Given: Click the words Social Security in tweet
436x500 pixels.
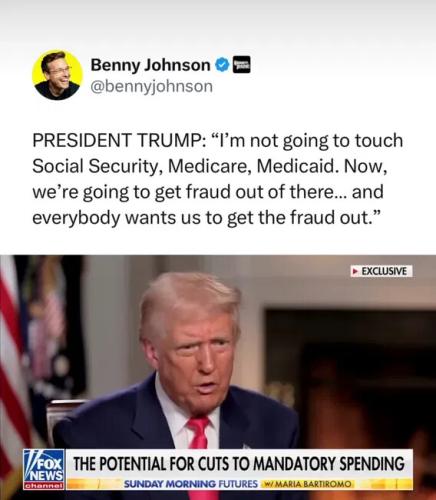Looking at the screenshot, I should tap(94, 166).
